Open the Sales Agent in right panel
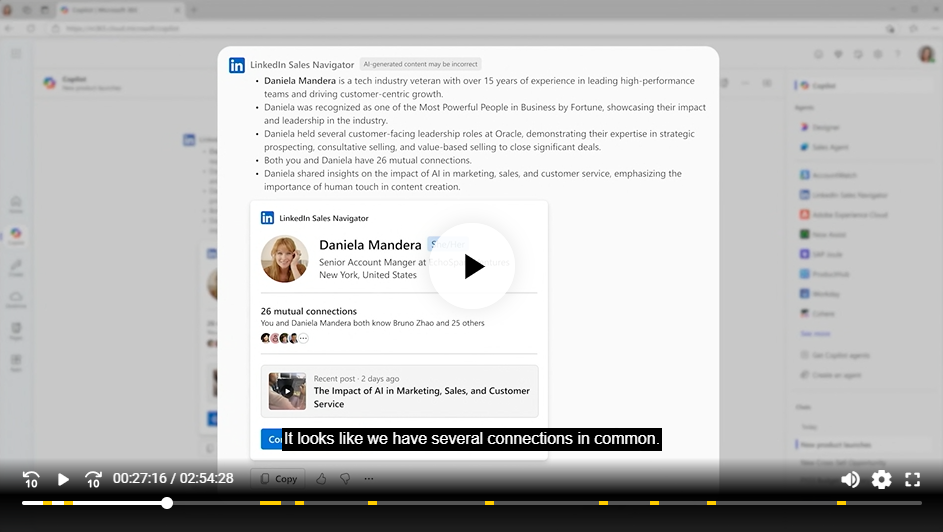 [x=824, y=147]
